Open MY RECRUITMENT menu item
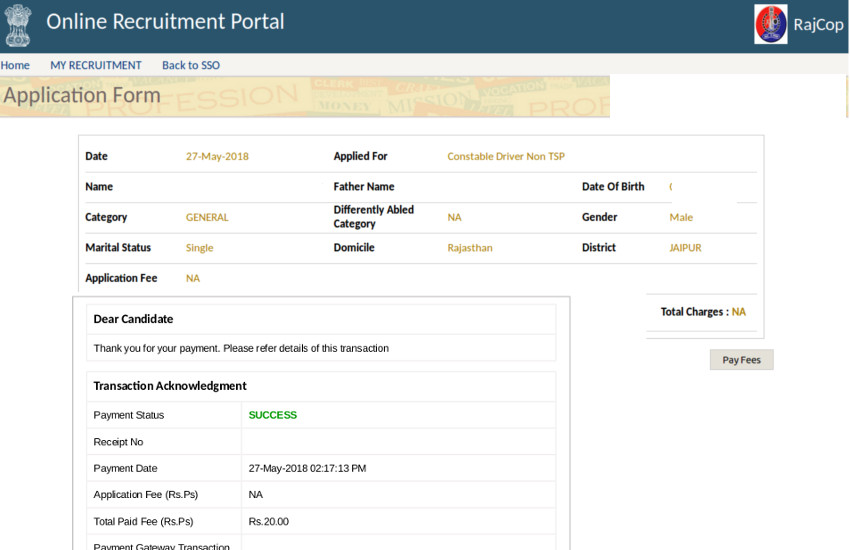850x550 pixels. 96,65
